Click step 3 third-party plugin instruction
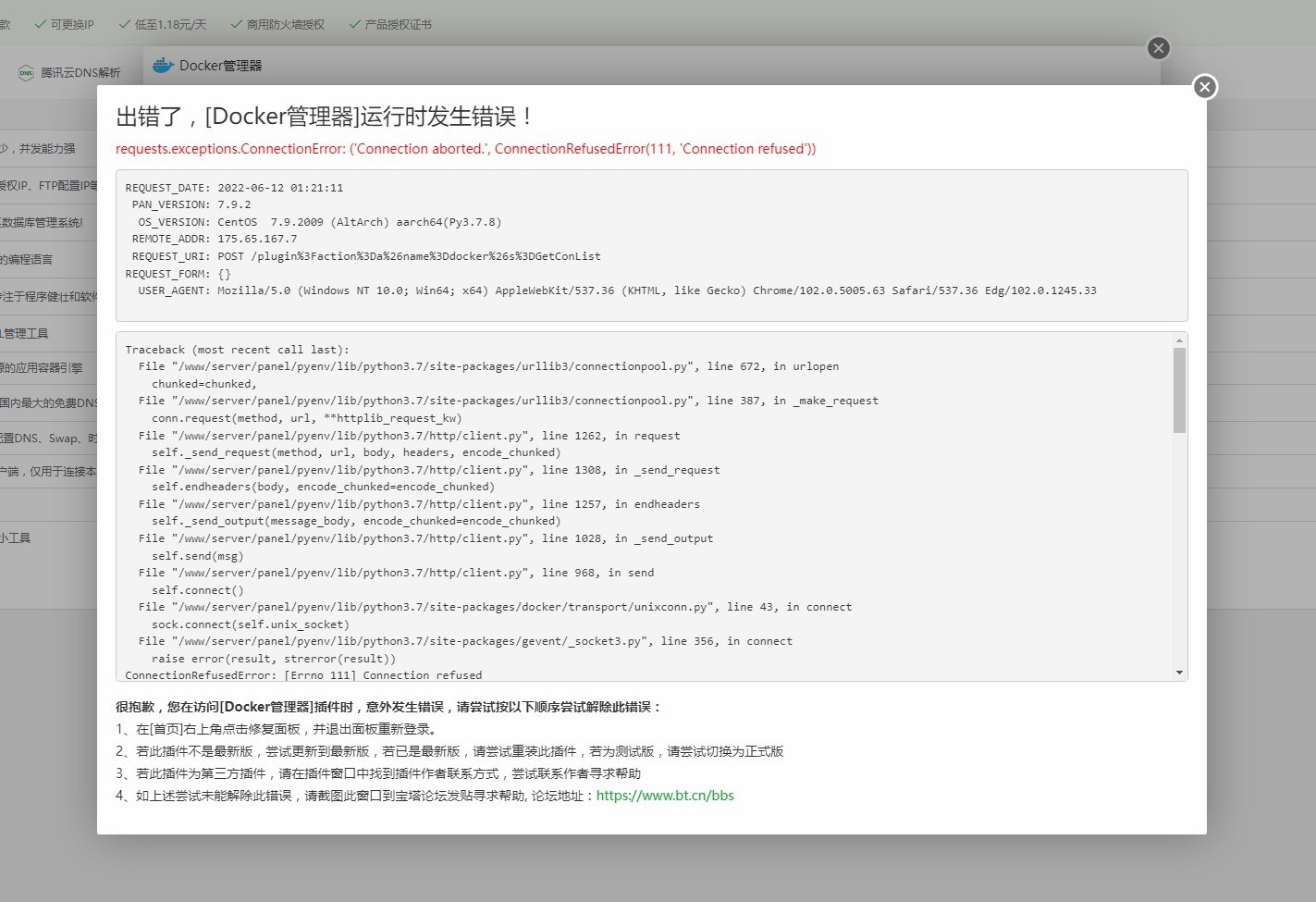 point(378,773)
